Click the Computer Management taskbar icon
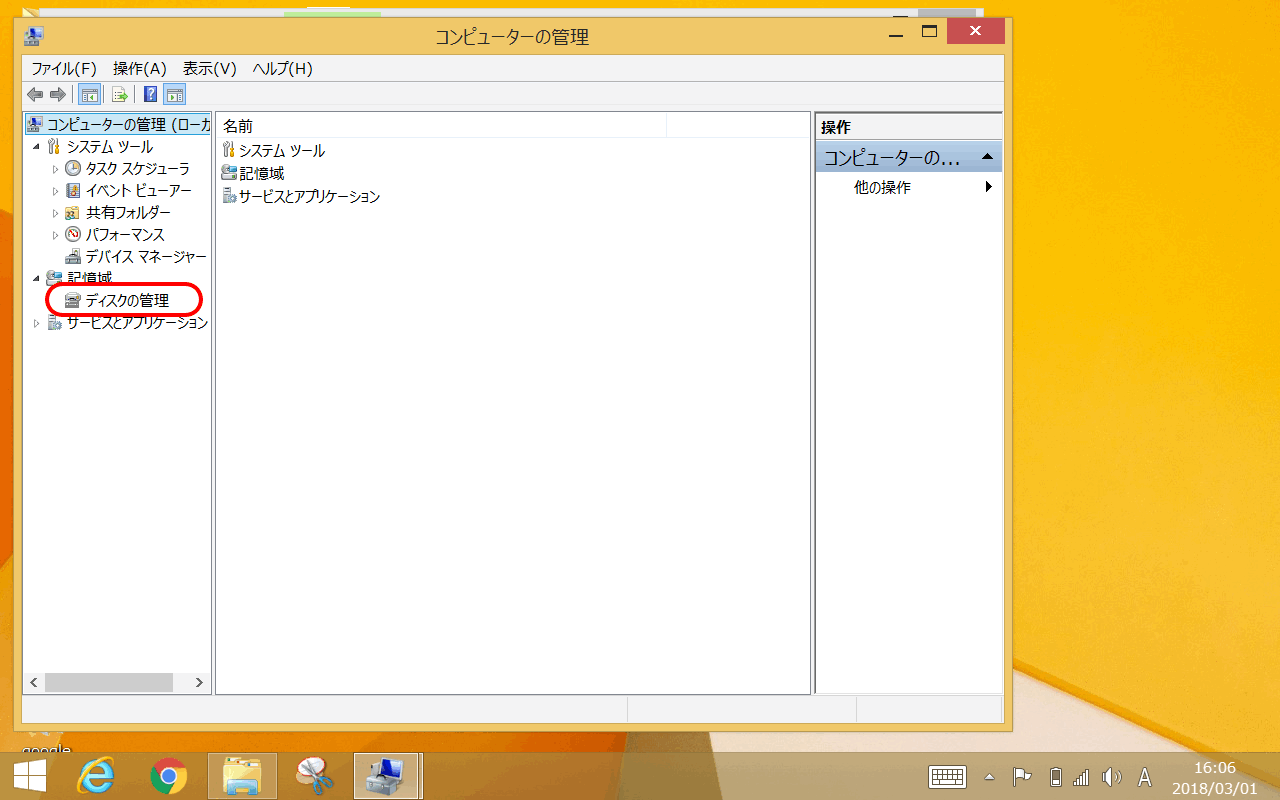Screen dimensions: 1280x800 pyautogui.click(x=386, y=776)
